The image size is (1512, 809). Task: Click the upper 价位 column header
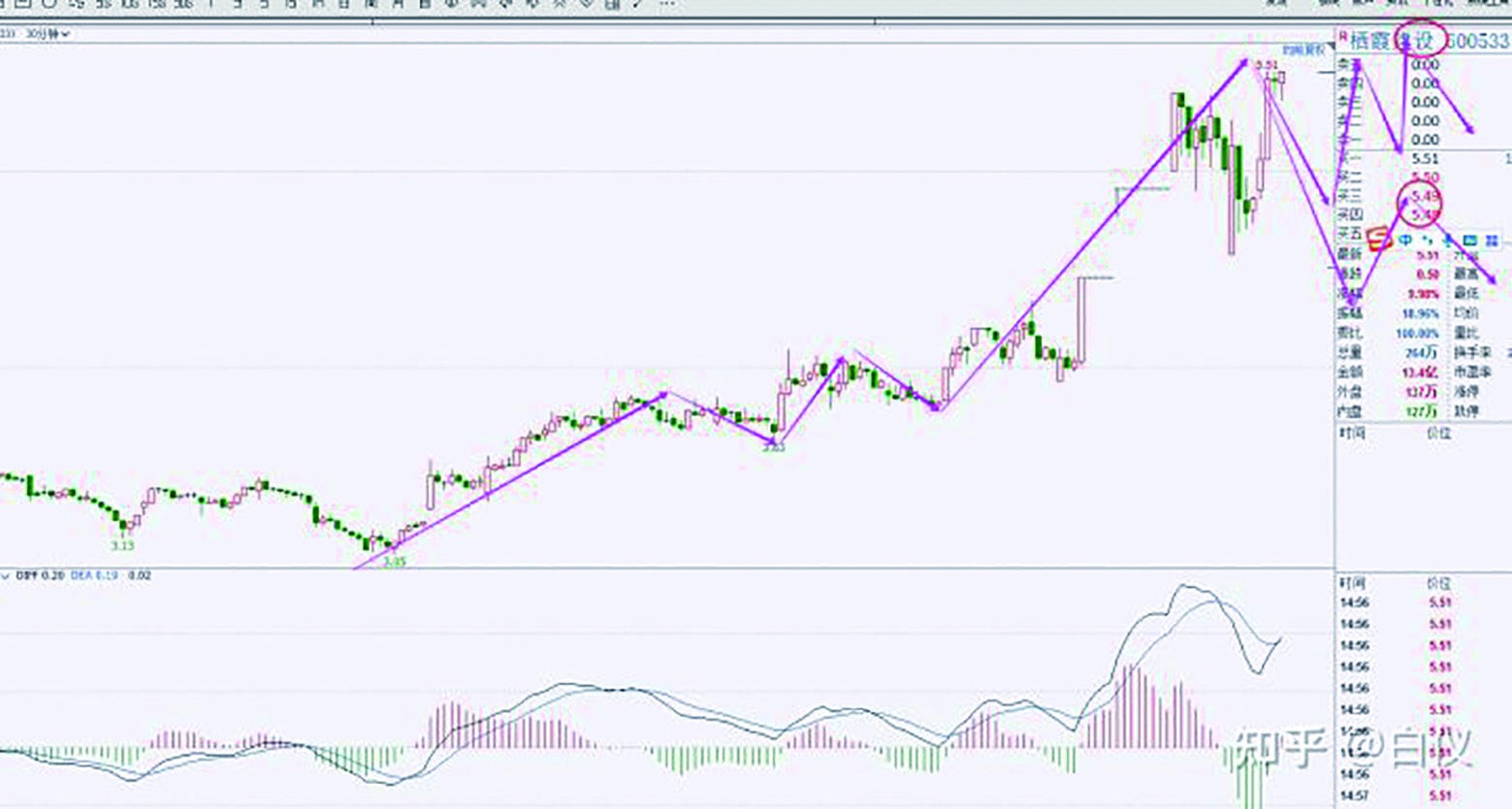pos(1438,433)
